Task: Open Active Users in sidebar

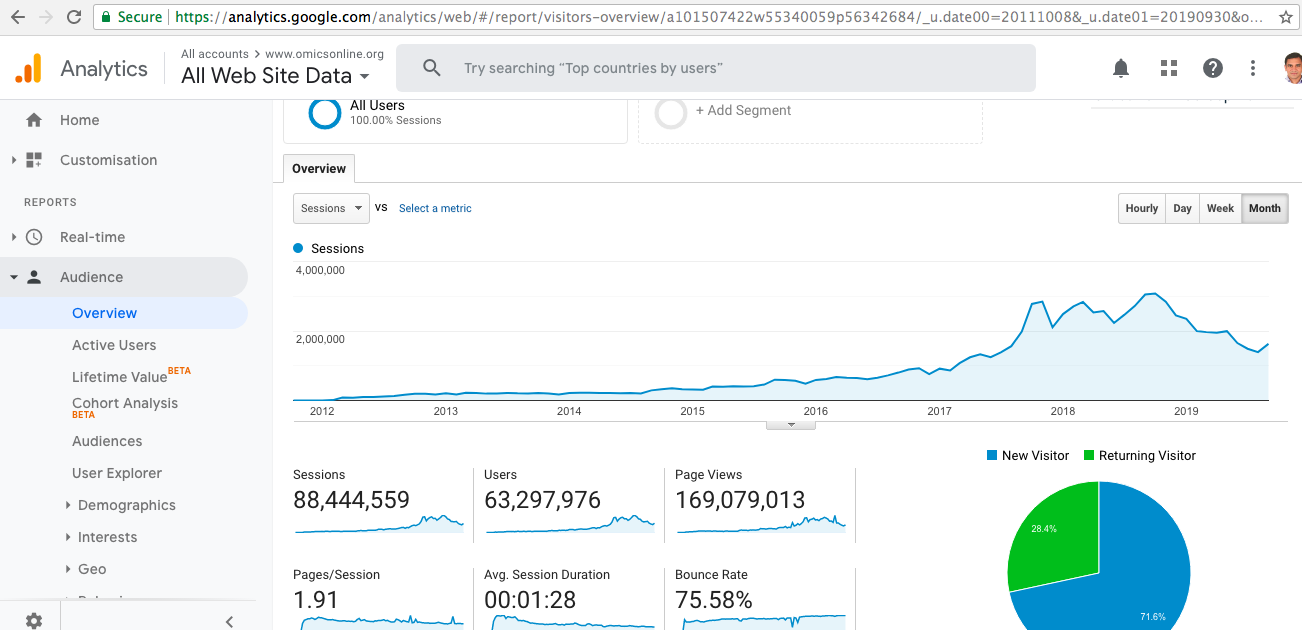Action: [114, 345]
